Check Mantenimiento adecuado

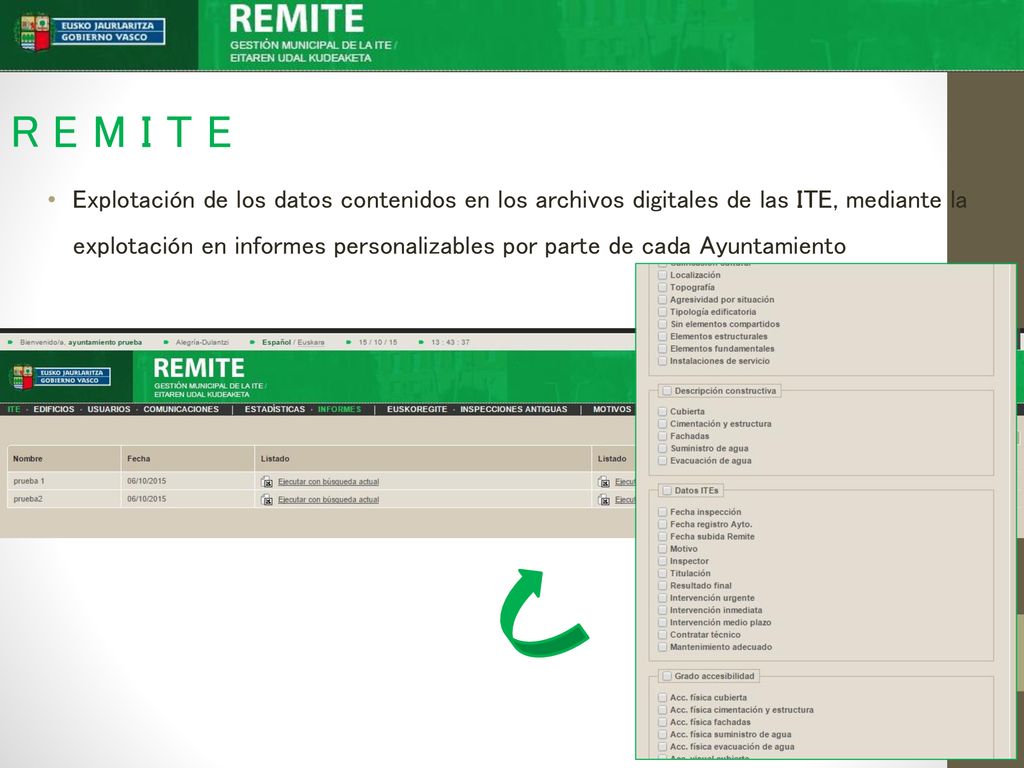pos(662,647)
